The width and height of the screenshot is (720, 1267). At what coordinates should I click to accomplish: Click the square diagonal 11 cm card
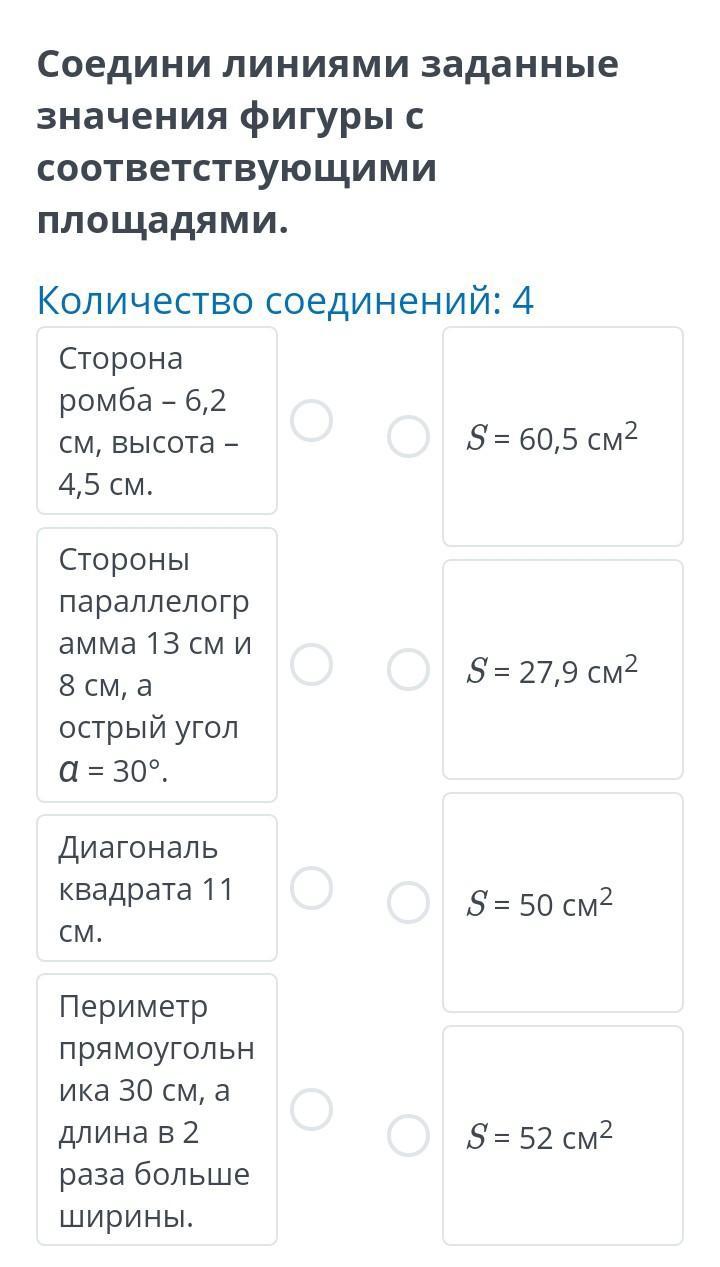point(157,888)
